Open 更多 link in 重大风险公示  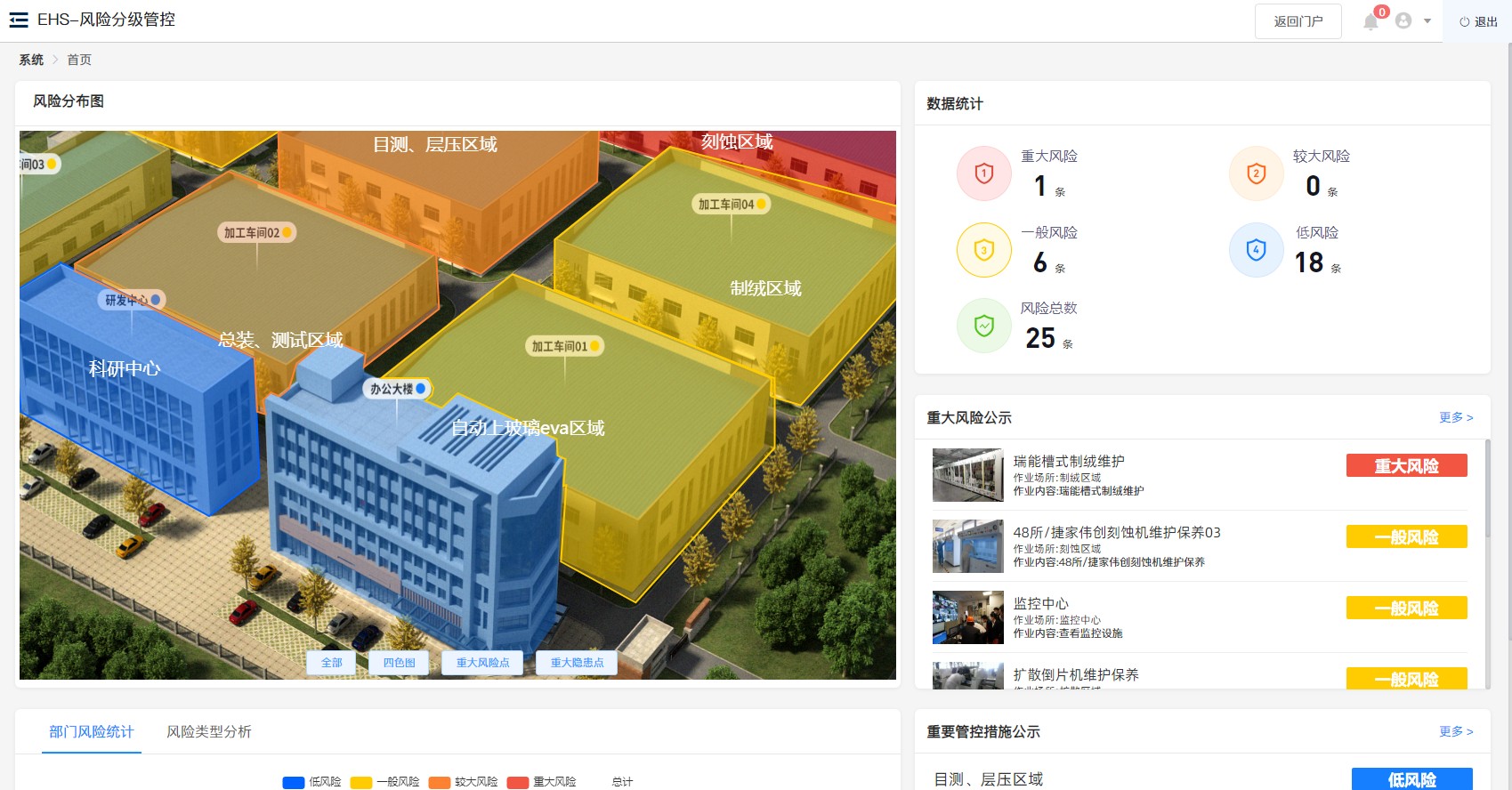pyautogui.click(x=1456, y=417)
